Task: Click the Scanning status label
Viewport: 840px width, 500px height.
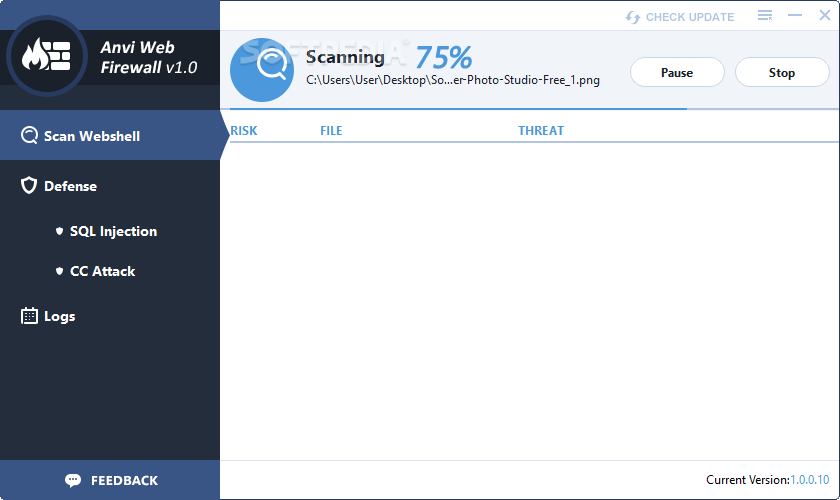Action: click(345, 57)
